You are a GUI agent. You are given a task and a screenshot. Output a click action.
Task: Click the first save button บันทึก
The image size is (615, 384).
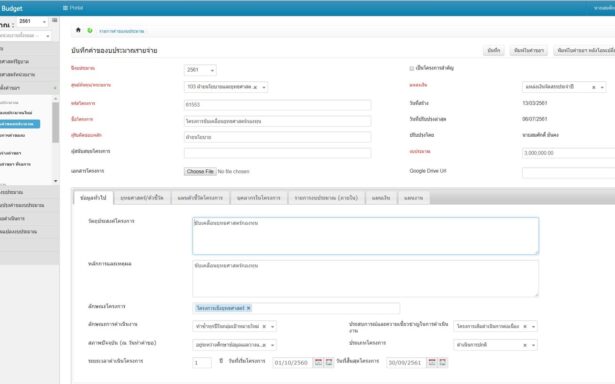tap(494, 51)
